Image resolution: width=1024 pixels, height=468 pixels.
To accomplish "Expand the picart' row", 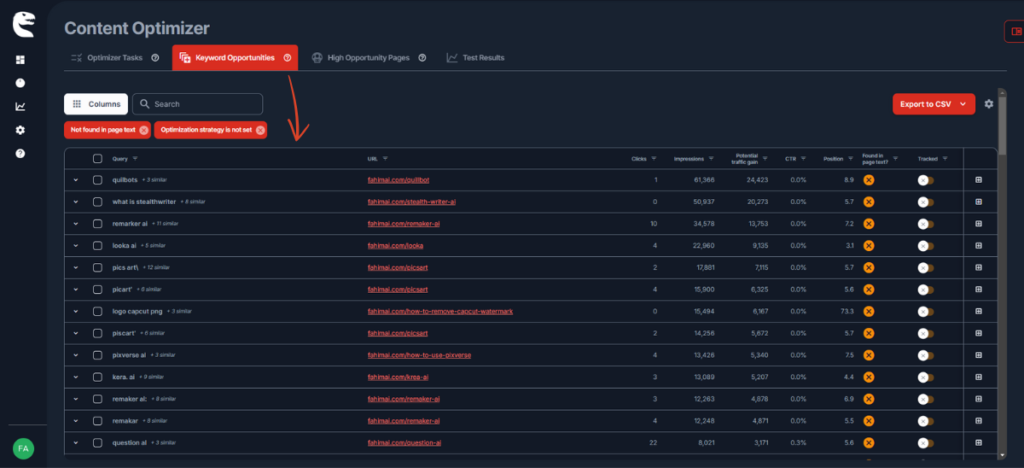I will click(76, 289).
